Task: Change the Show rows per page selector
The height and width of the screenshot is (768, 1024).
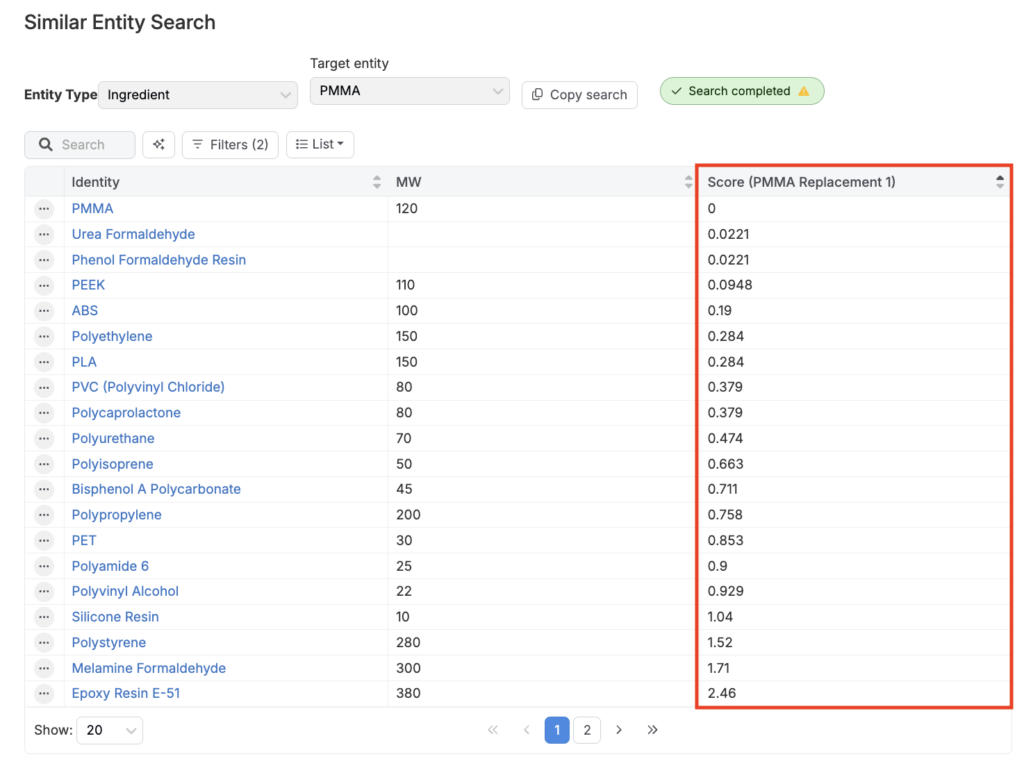Action: pyautogui.click(x=110, y=730)
